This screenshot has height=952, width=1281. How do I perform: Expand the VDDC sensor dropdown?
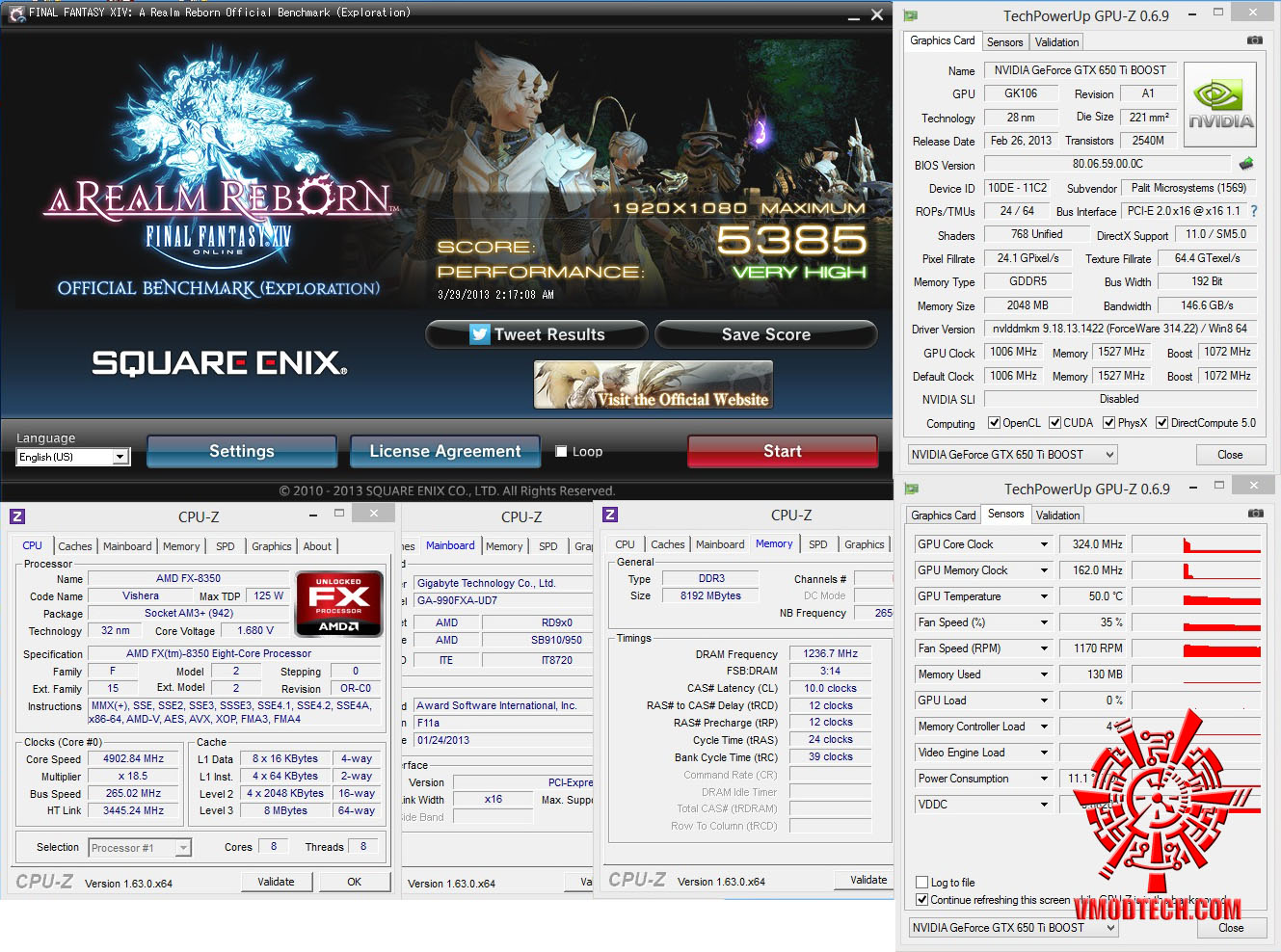(1044, 805)
